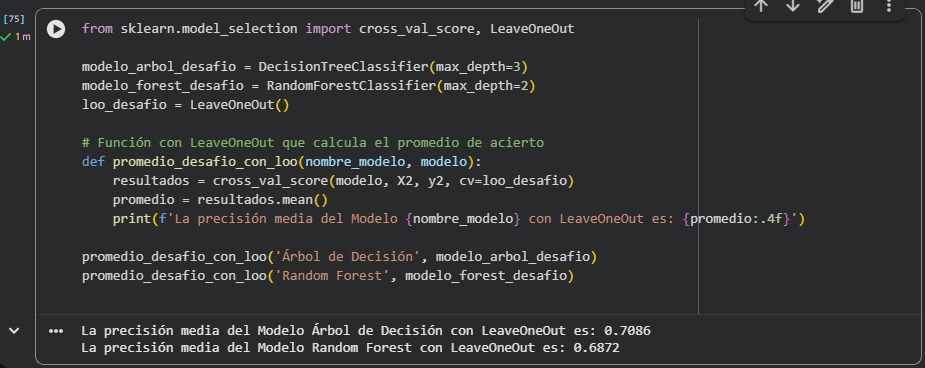Move cell down with the down arrow

pos(793,6)
